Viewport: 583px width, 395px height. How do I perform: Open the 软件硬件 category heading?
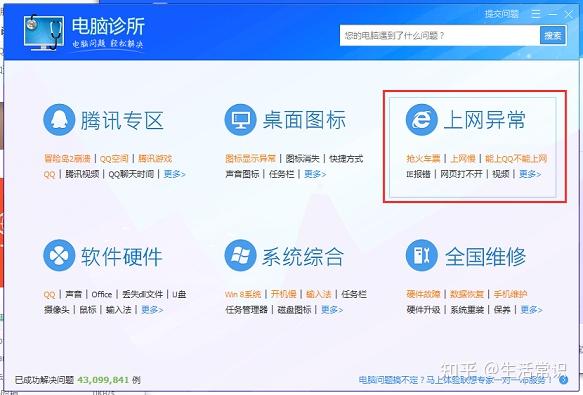(x=122, y=257)
